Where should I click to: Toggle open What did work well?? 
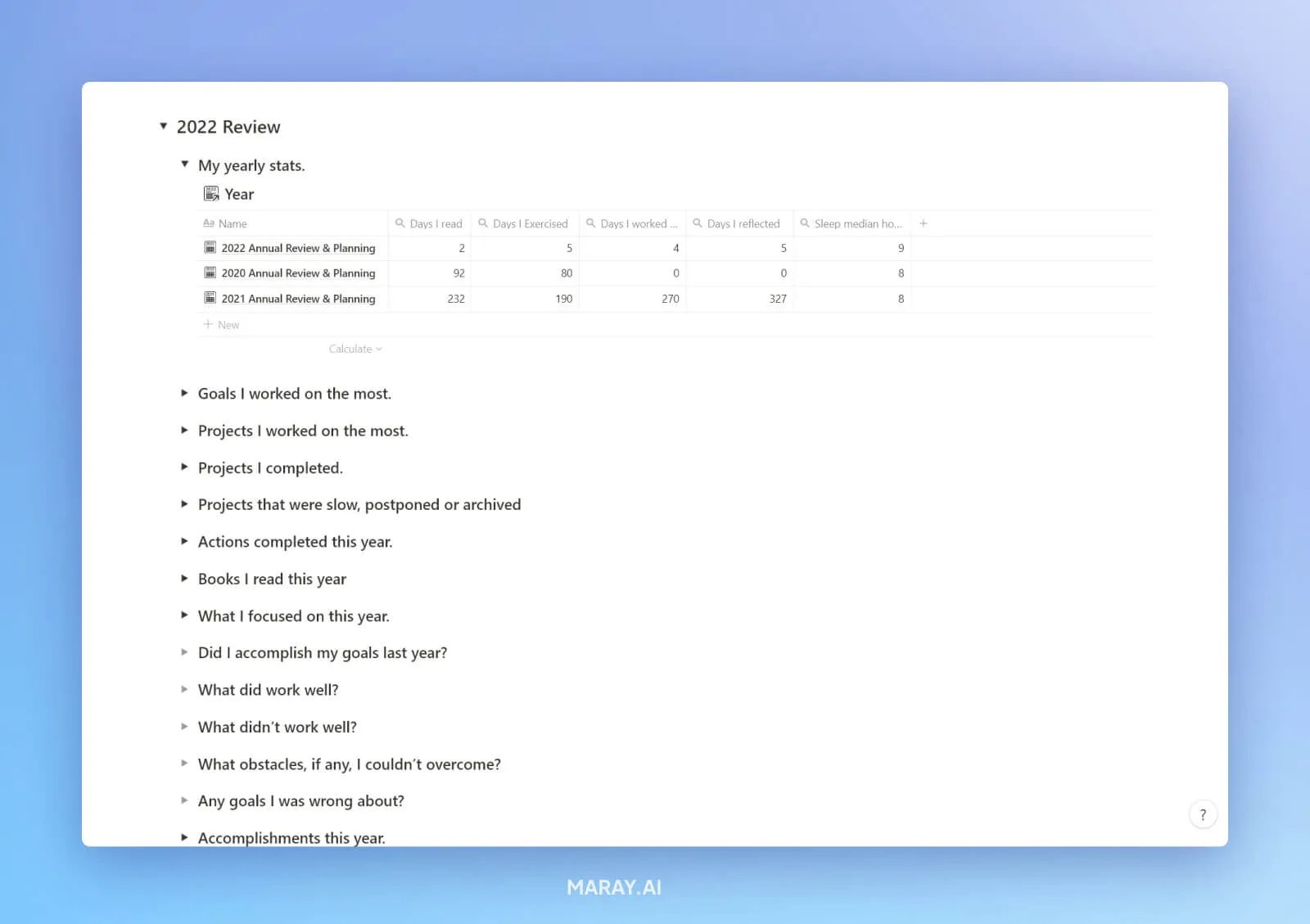[x=184, y=689]
